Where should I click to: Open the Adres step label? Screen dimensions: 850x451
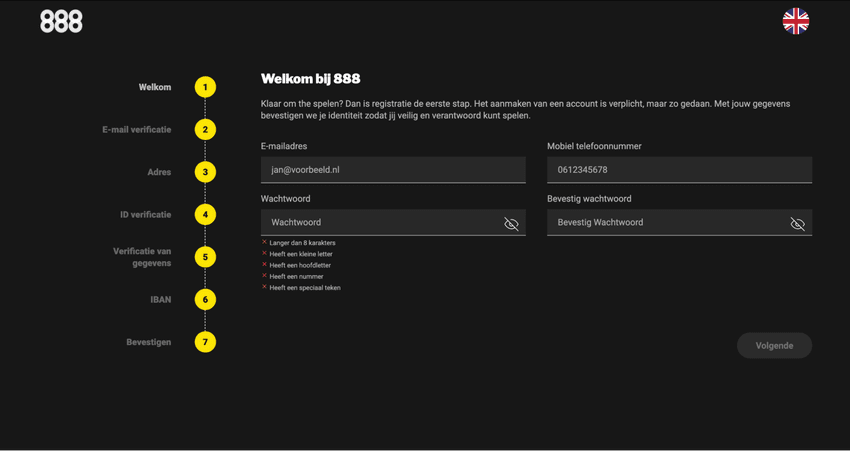coord(159,172)
